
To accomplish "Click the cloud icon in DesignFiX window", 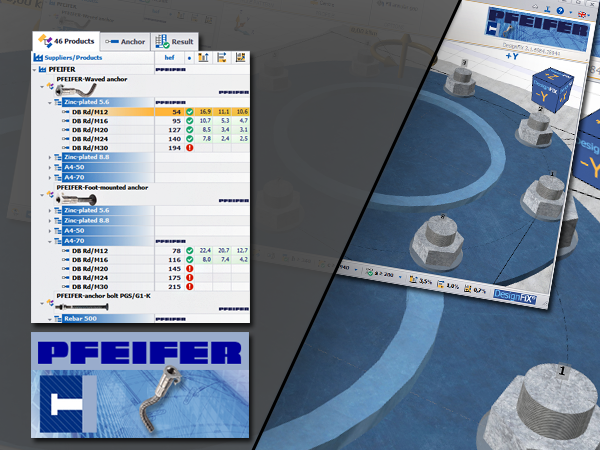I will click(x=536, y=7).
